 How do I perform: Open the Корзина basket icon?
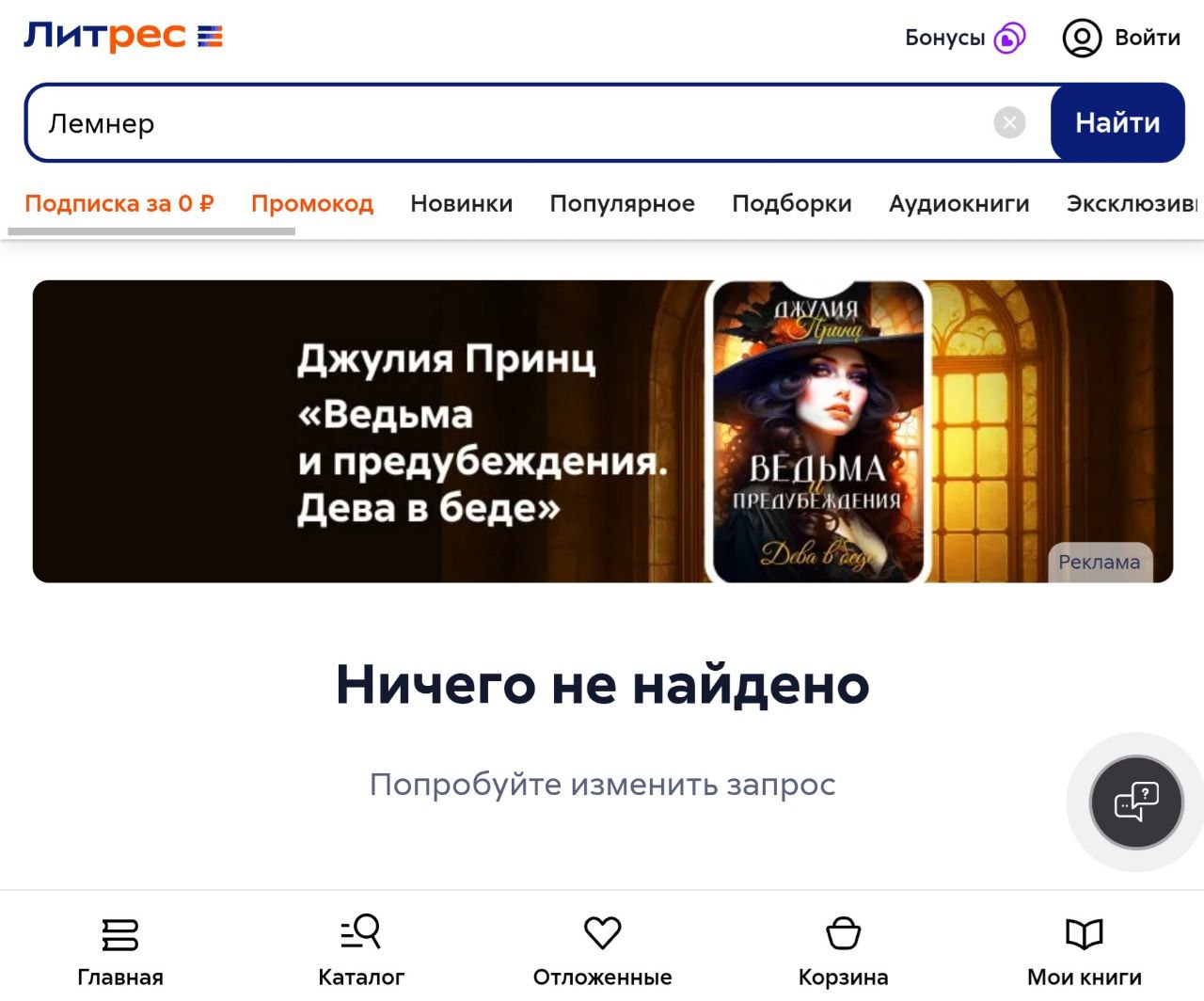(843, 933)
